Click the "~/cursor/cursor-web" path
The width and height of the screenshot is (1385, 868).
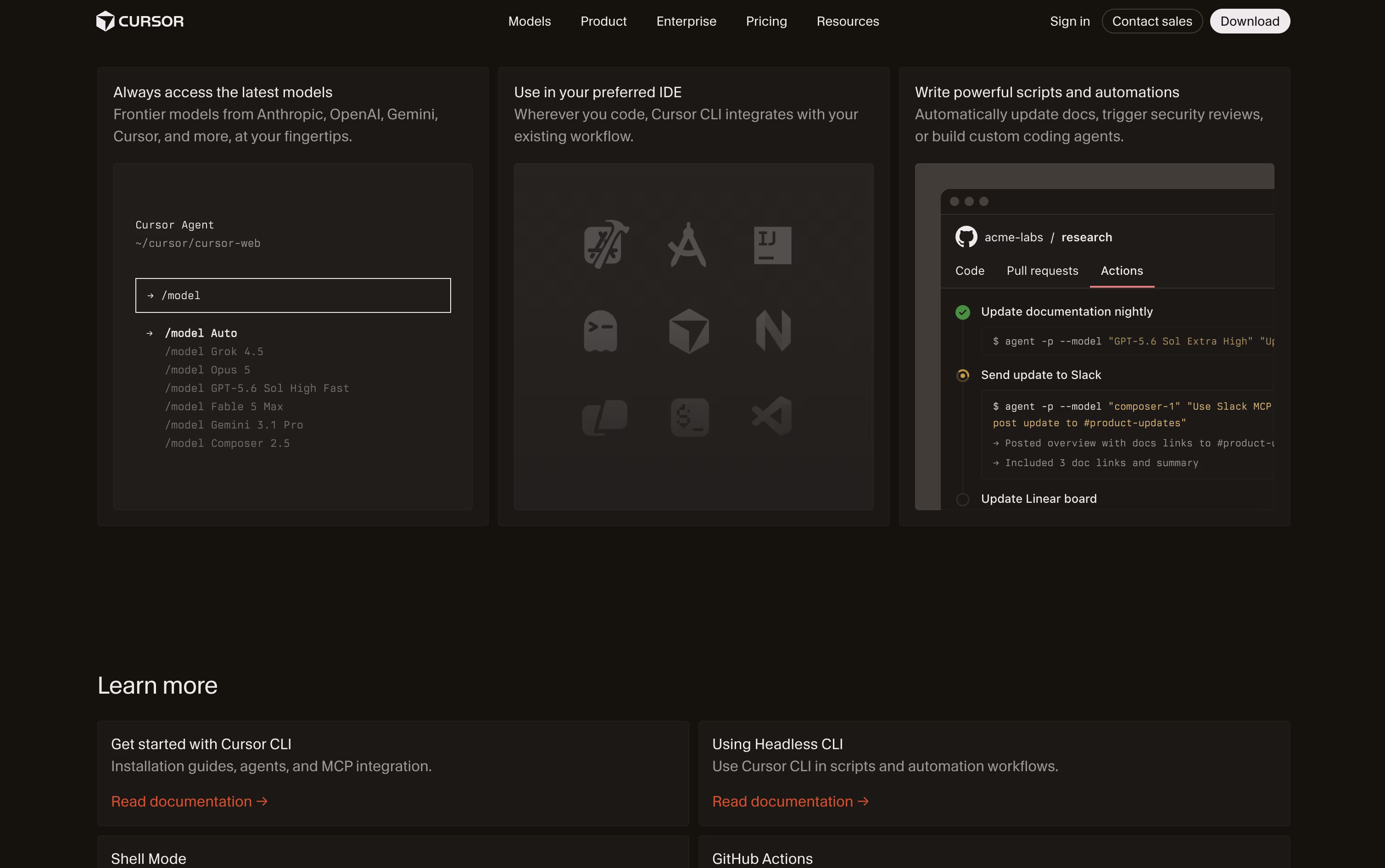[198, 244]
